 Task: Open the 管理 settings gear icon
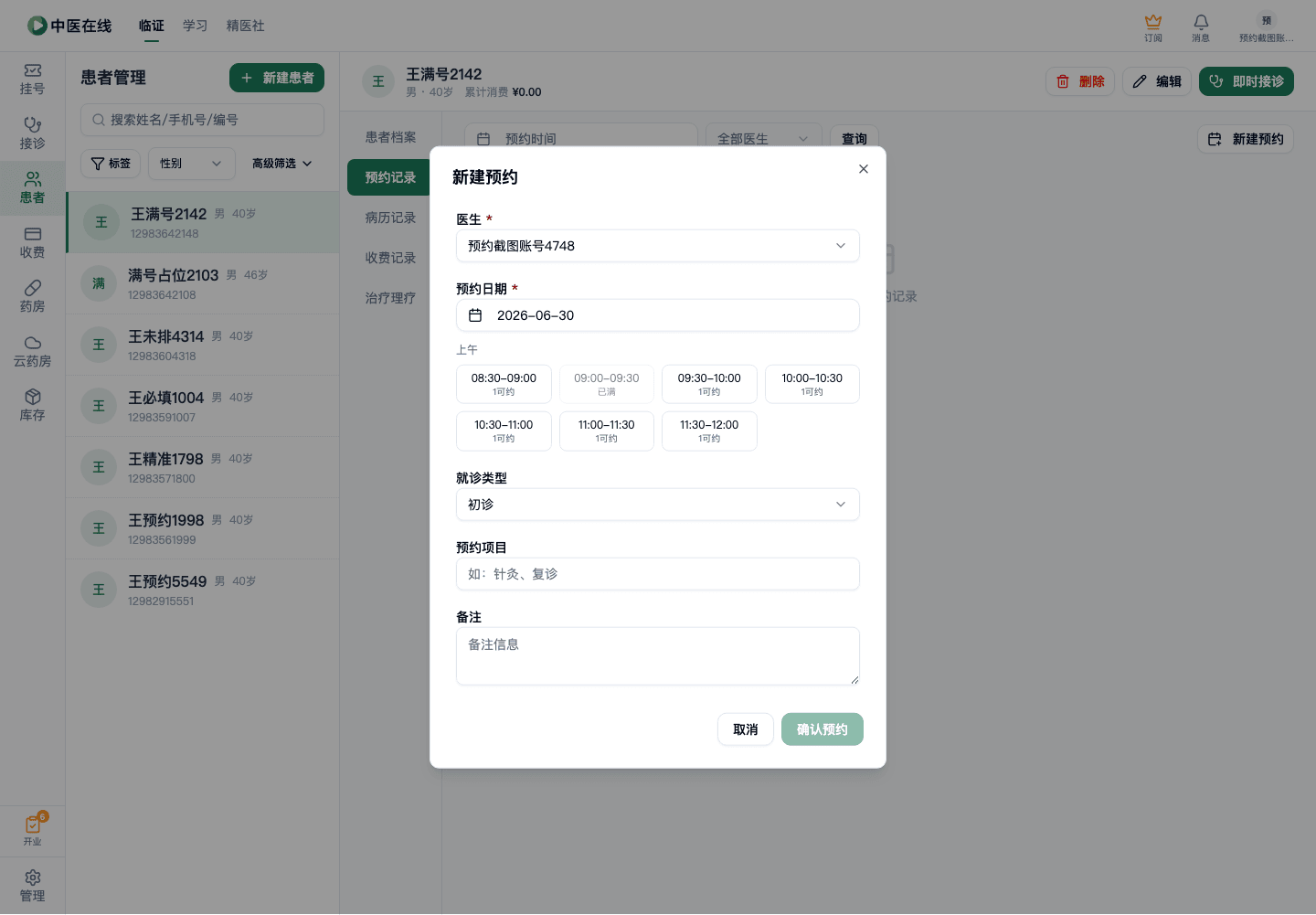click(32, 886)
